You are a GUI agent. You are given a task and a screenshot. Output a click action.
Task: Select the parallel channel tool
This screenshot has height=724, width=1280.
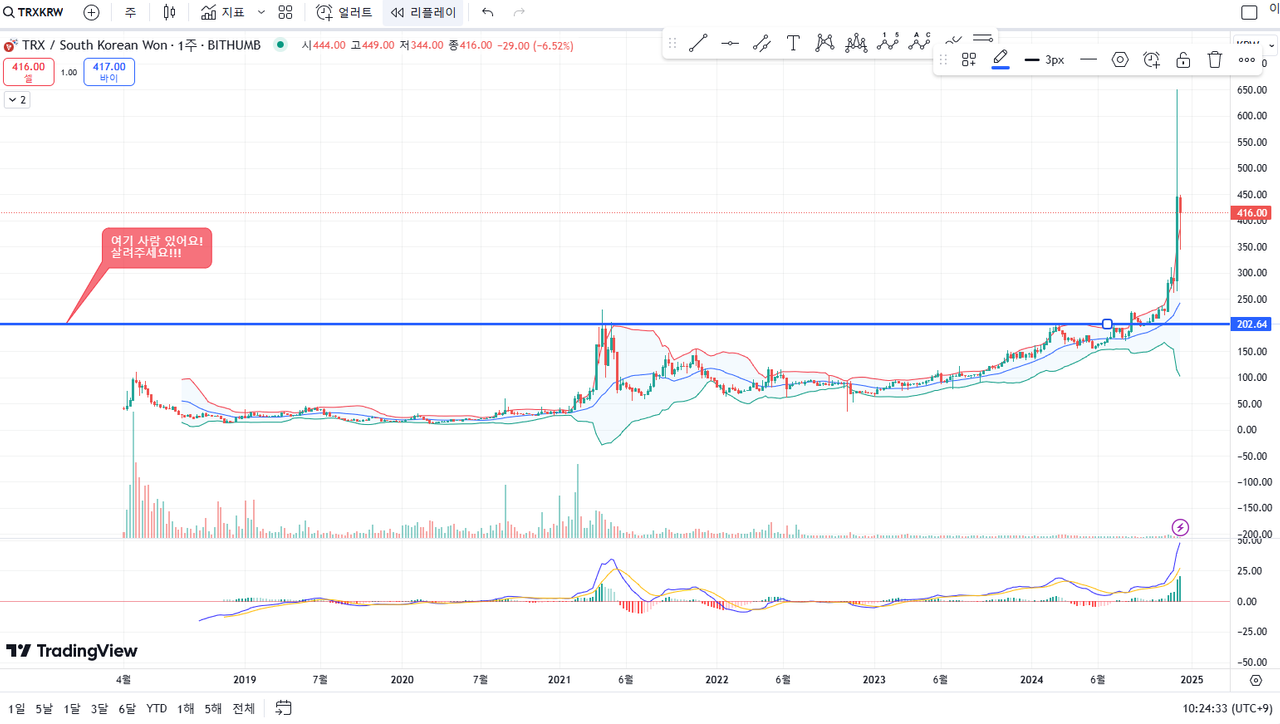(x=761, y=43)
